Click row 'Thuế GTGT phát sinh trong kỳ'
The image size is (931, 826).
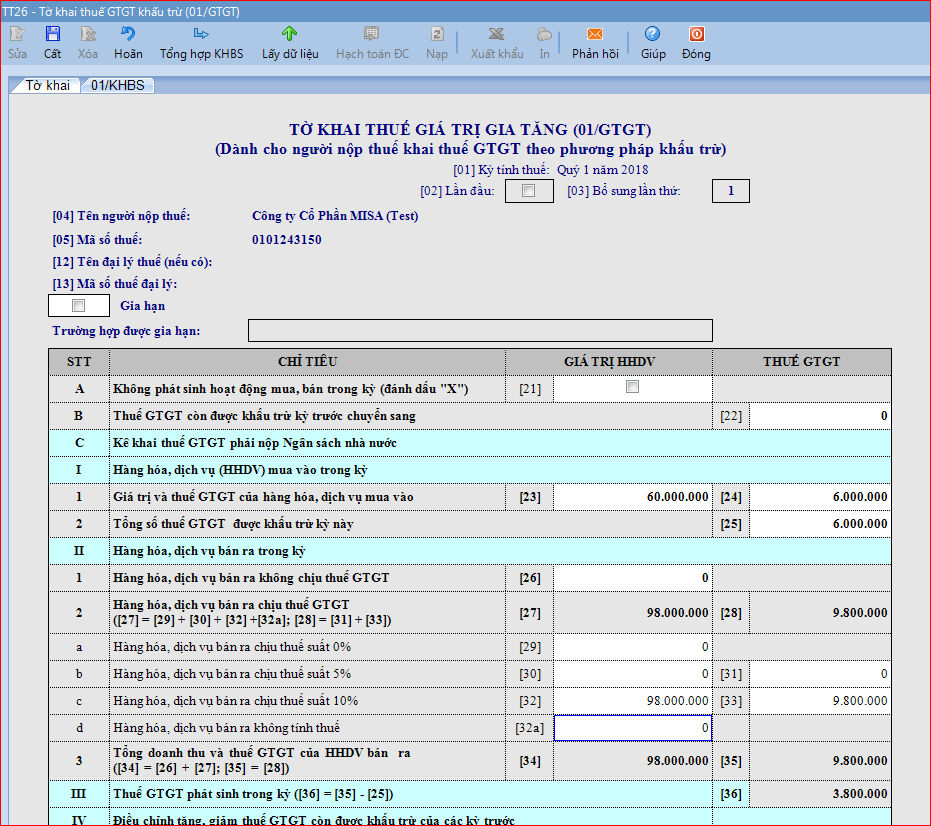[470, 794]
